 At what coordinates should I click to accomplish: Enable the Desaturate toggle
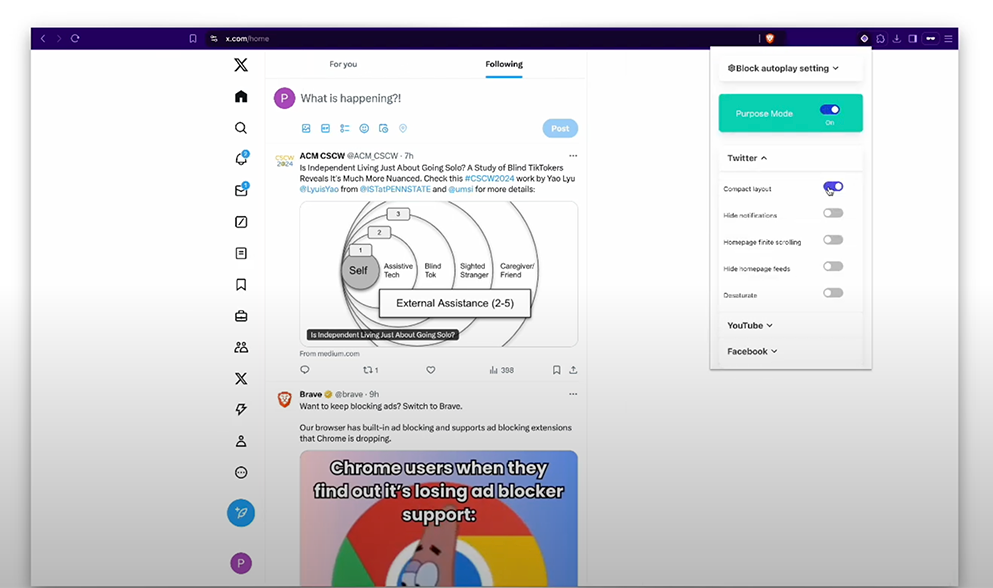[x=833, y=293]
